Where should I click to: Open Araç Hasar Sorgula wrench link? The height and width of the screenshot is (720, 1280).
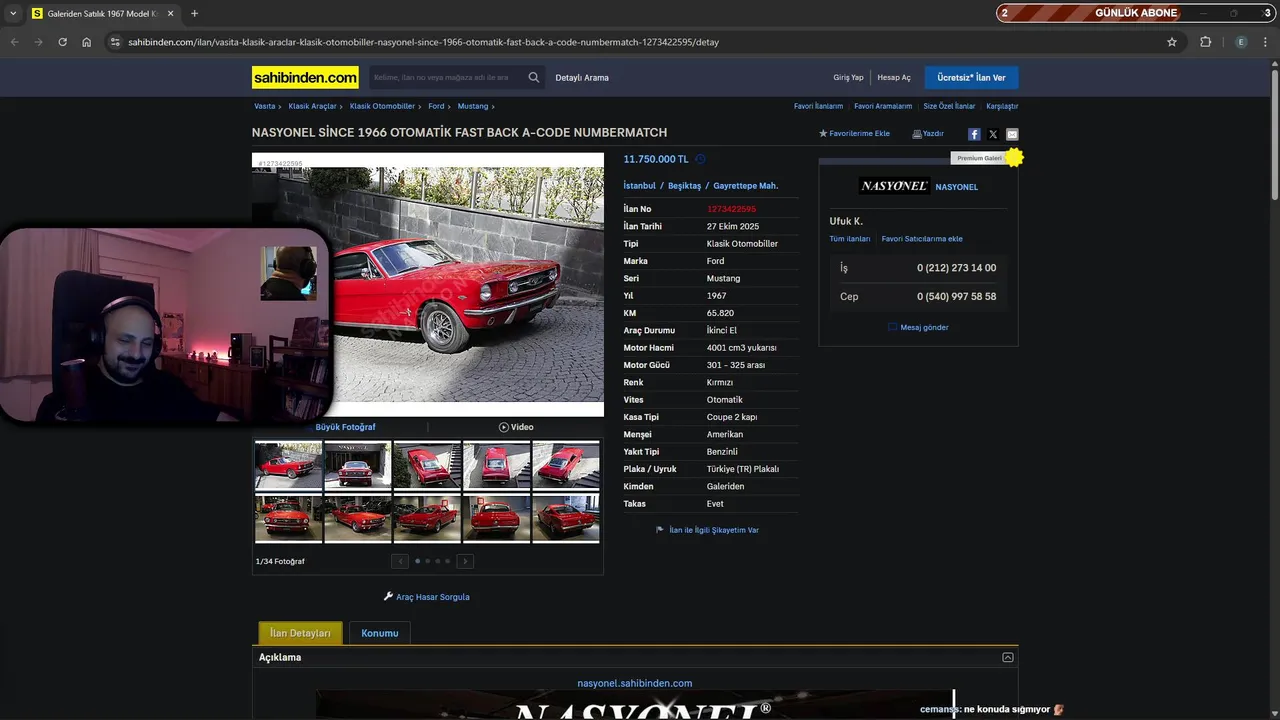(427, 597)
